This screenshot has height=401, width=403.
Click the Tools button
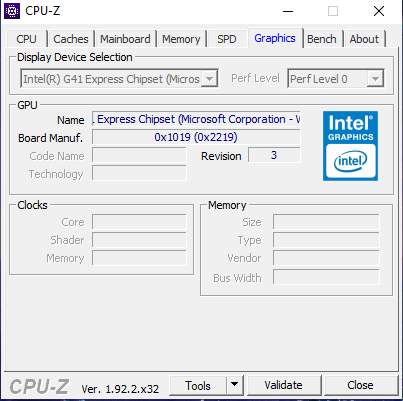tap(198, 385)
